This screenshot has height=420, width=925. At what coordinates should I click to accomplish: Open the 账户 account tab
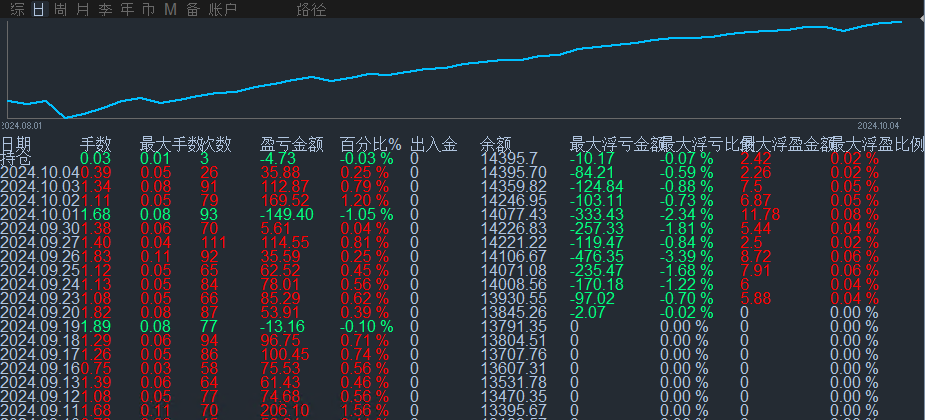point(222,9)
